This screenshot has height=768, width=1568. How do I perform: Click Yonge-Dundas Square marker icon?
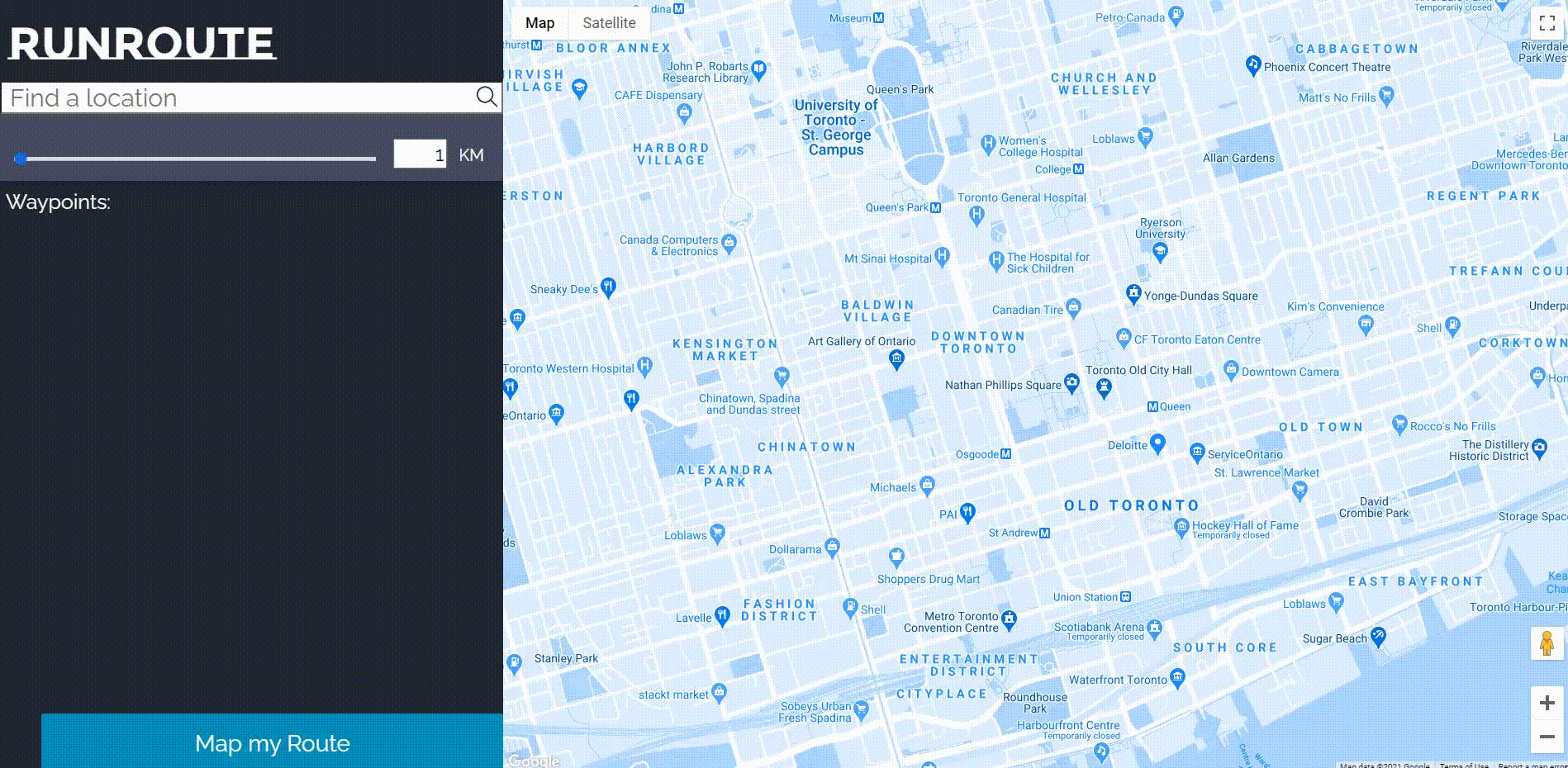coord(1133,293)
